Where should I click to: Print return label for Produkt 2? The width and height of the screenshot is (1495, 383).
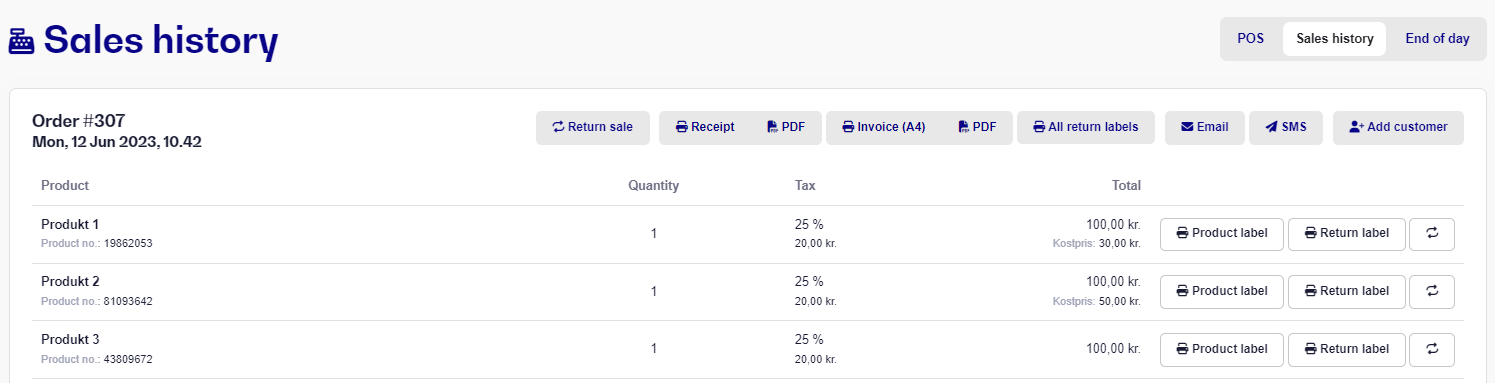point(1346,291)
